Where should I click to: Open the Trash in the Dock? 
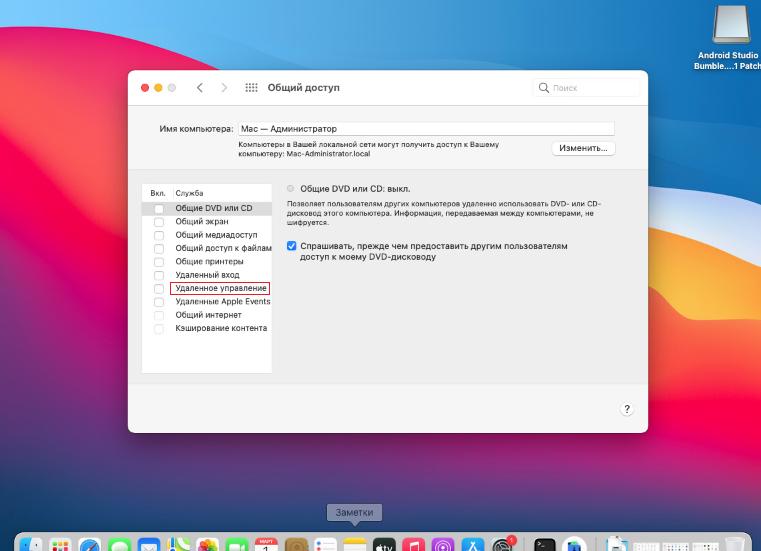click(x=735, y=546)
